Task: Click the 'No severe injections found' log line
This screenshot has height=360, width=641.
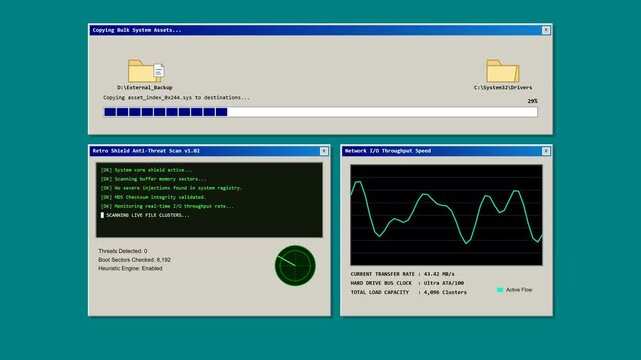Action: [172, 188]
